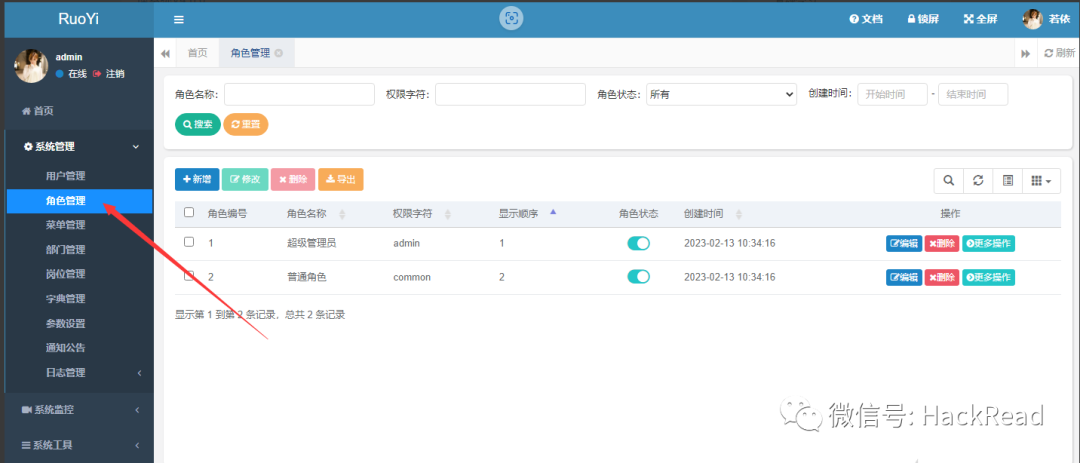Edit the 普通角色 role

904,277
